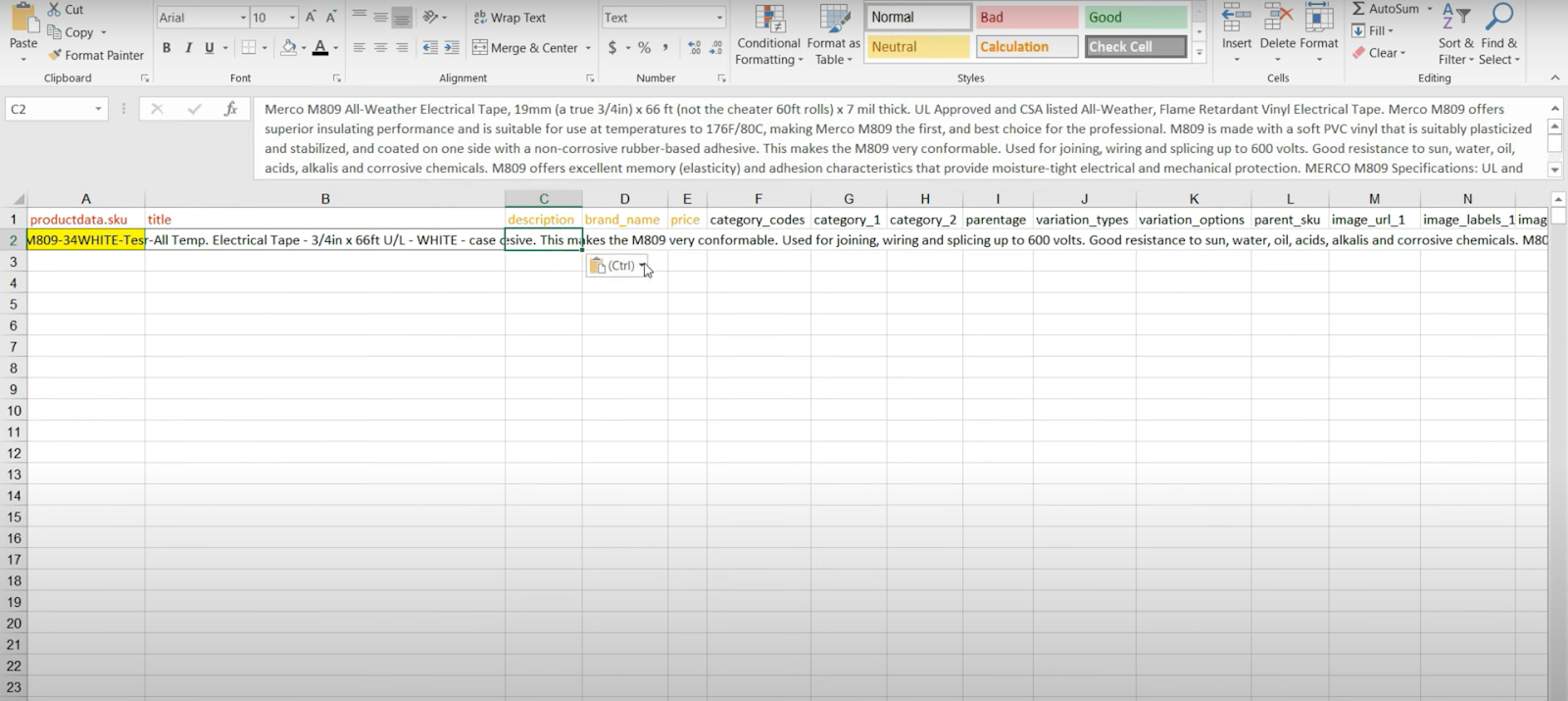Toggle bold formatting
Viewport: 1568px width, 701px height.
point(167,47)
